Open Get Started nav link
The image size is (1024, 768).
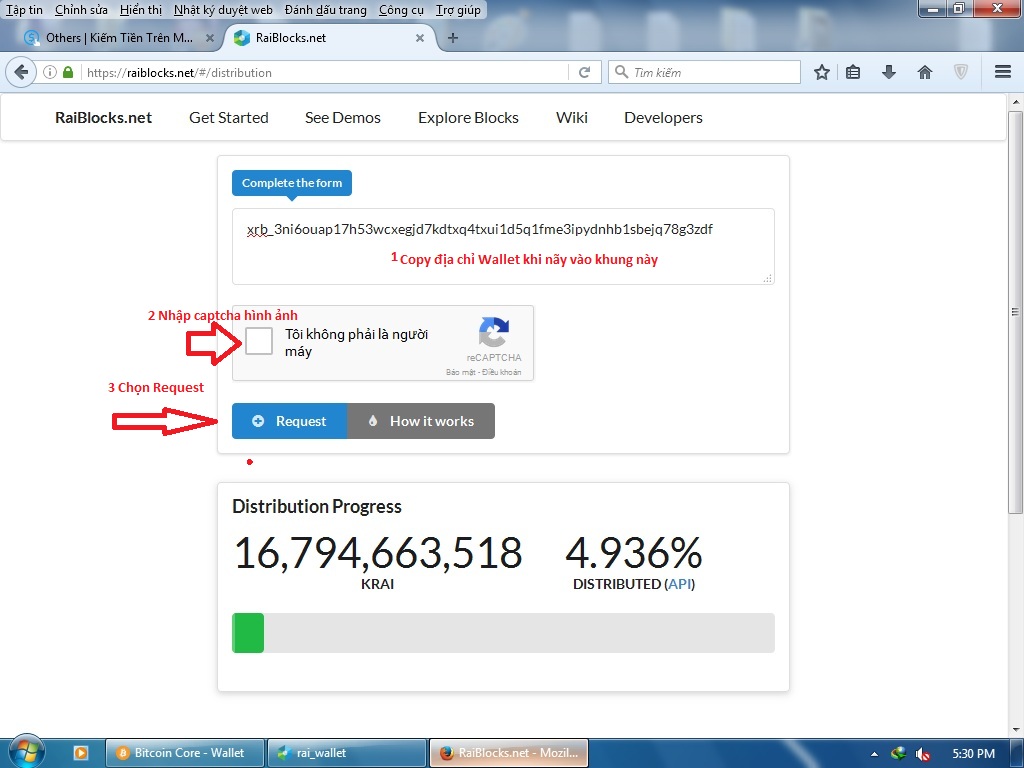tap(229, 118)
